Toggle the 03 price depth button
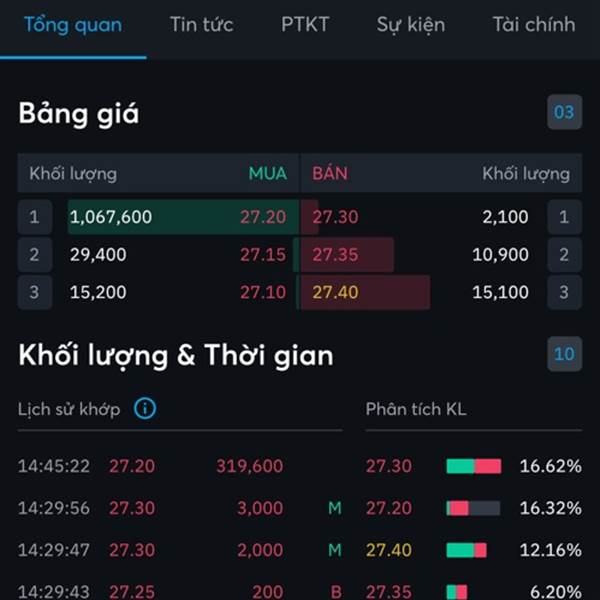 point(564,112)
